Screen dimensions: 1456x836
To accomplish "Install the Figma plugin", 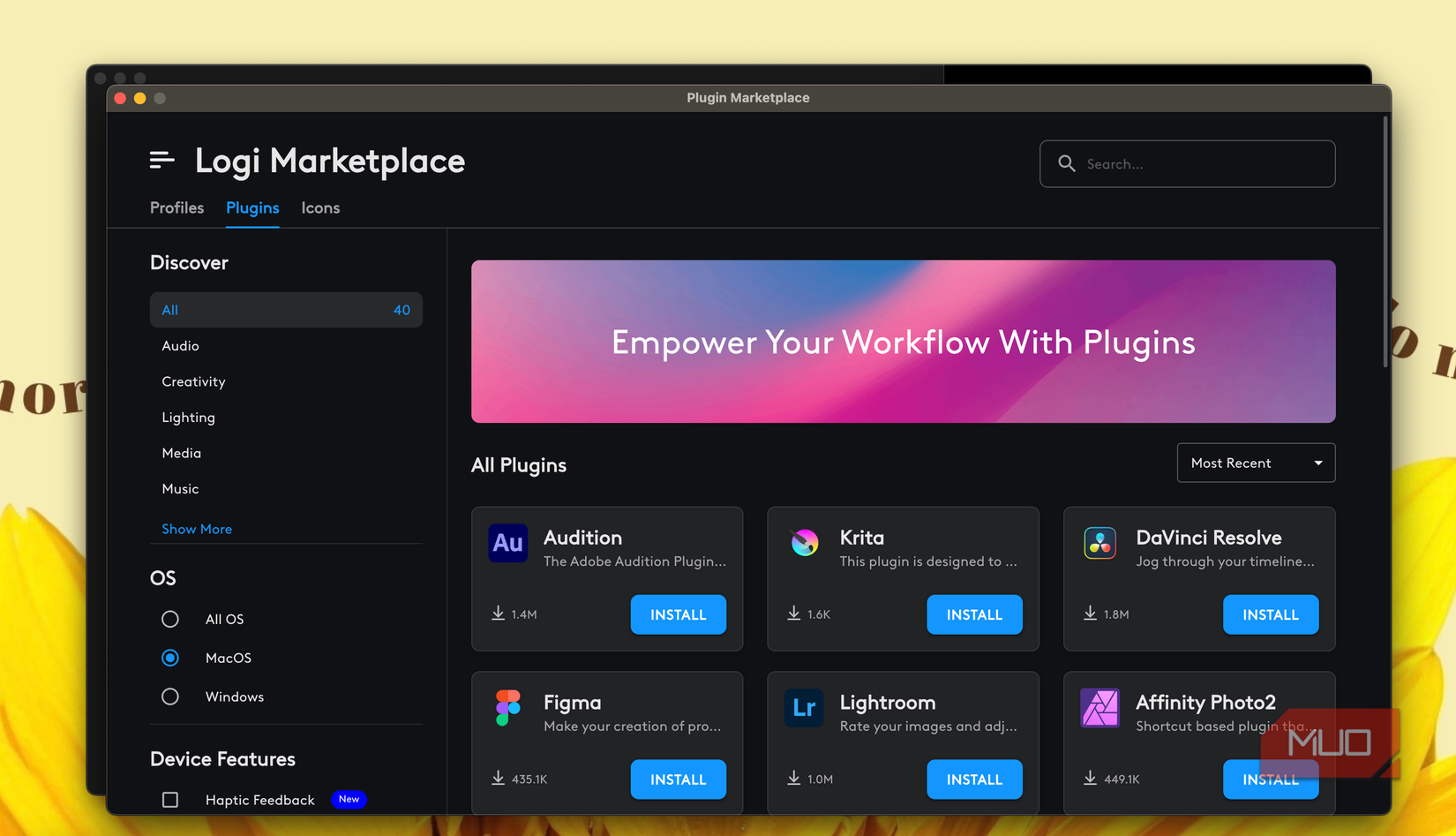I will pyautogui.click(x=679, y=780).
